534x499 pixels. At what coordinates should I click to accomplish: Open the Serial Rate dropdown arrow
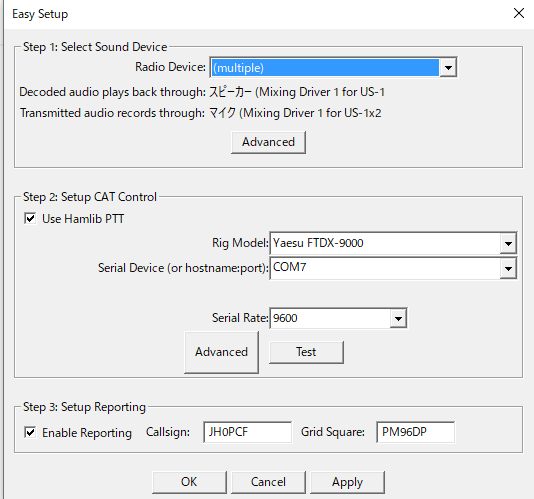click(398, 318)
